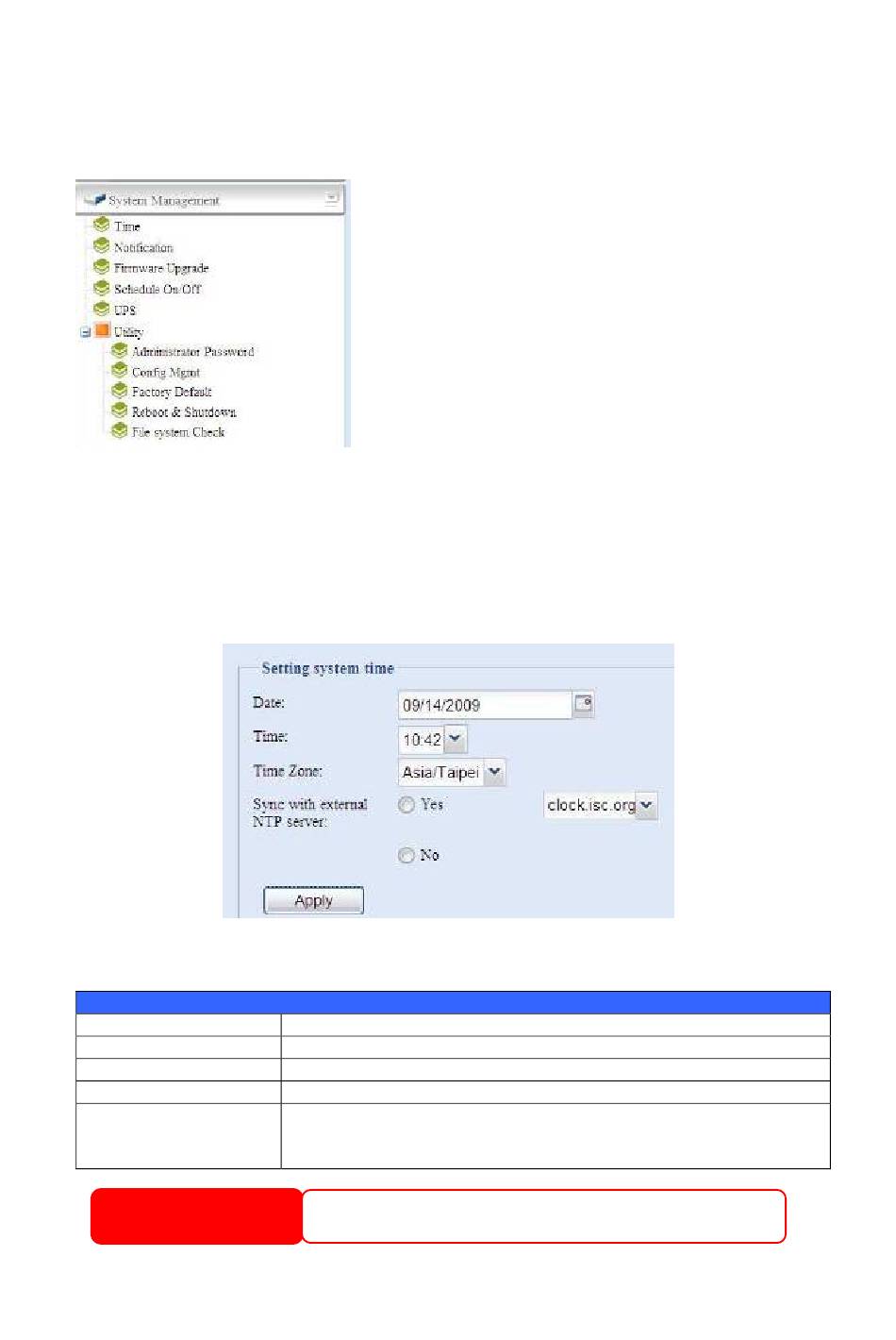
Task: Collapse the System Management panel using header button
Action: tap(331, 198)
